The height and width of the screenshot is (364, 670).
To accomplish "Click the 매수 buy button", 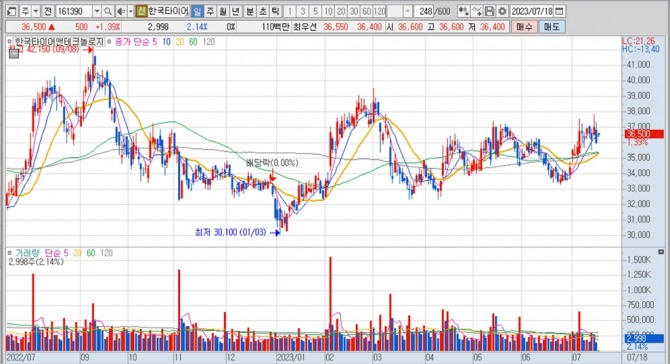I will point(524,27).
